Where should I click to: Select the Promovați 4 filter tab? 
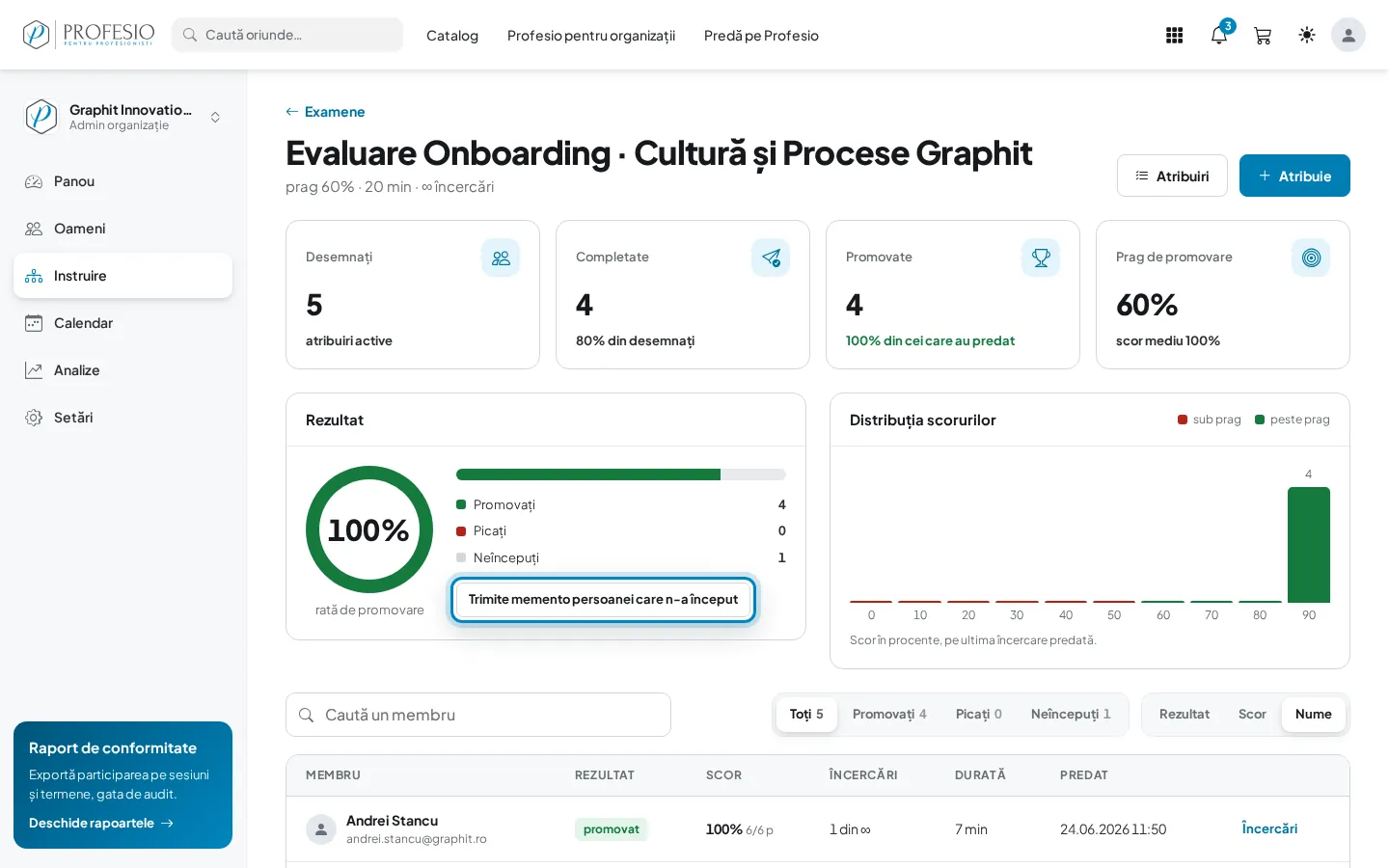[x=889, y=715]
